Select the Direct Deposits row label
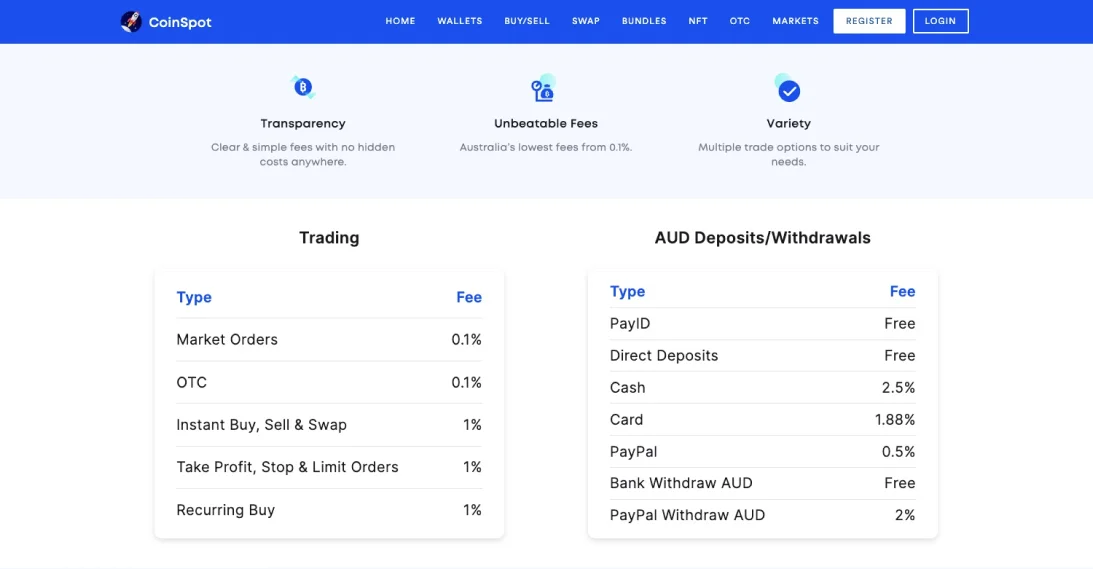This screenshot has width=1093, height=569. pyautogui.click(x=664, y=356)
